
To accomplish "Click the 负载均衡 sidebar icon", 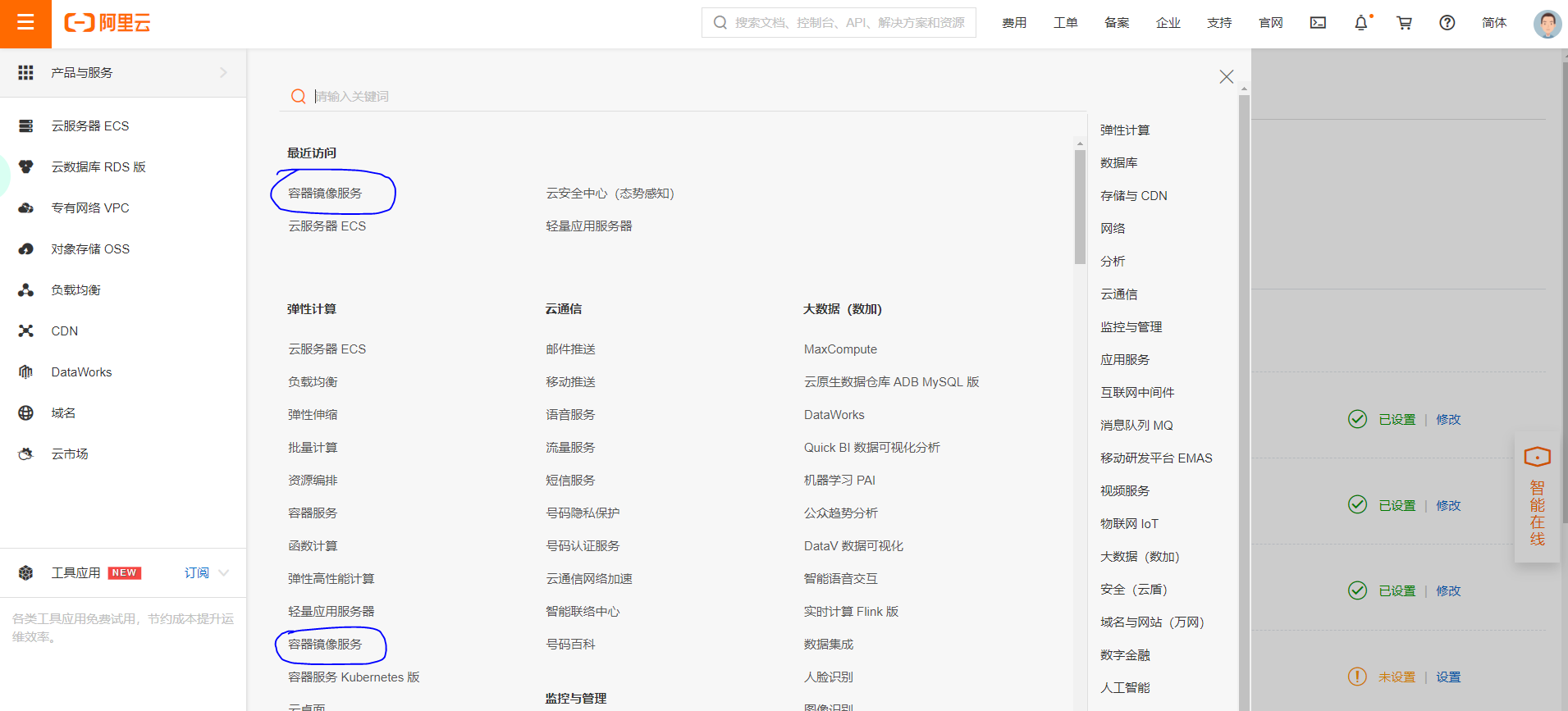I will 26,290.
